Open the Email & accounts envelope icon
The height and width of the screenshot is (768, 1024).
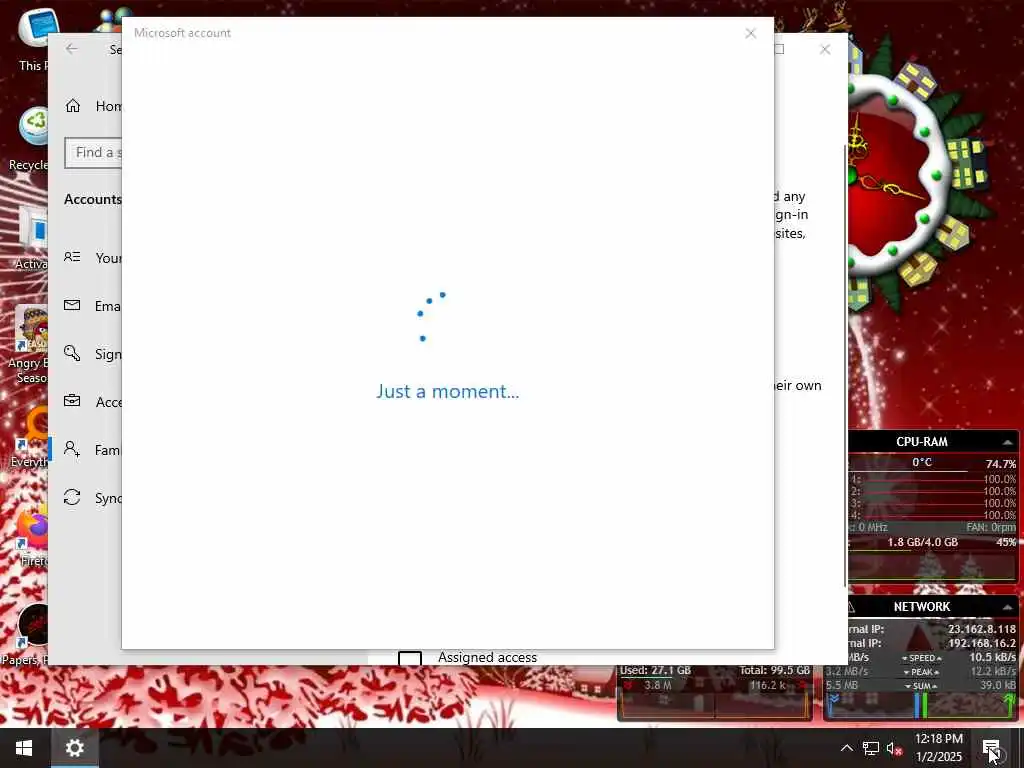[x=72, y=305]
